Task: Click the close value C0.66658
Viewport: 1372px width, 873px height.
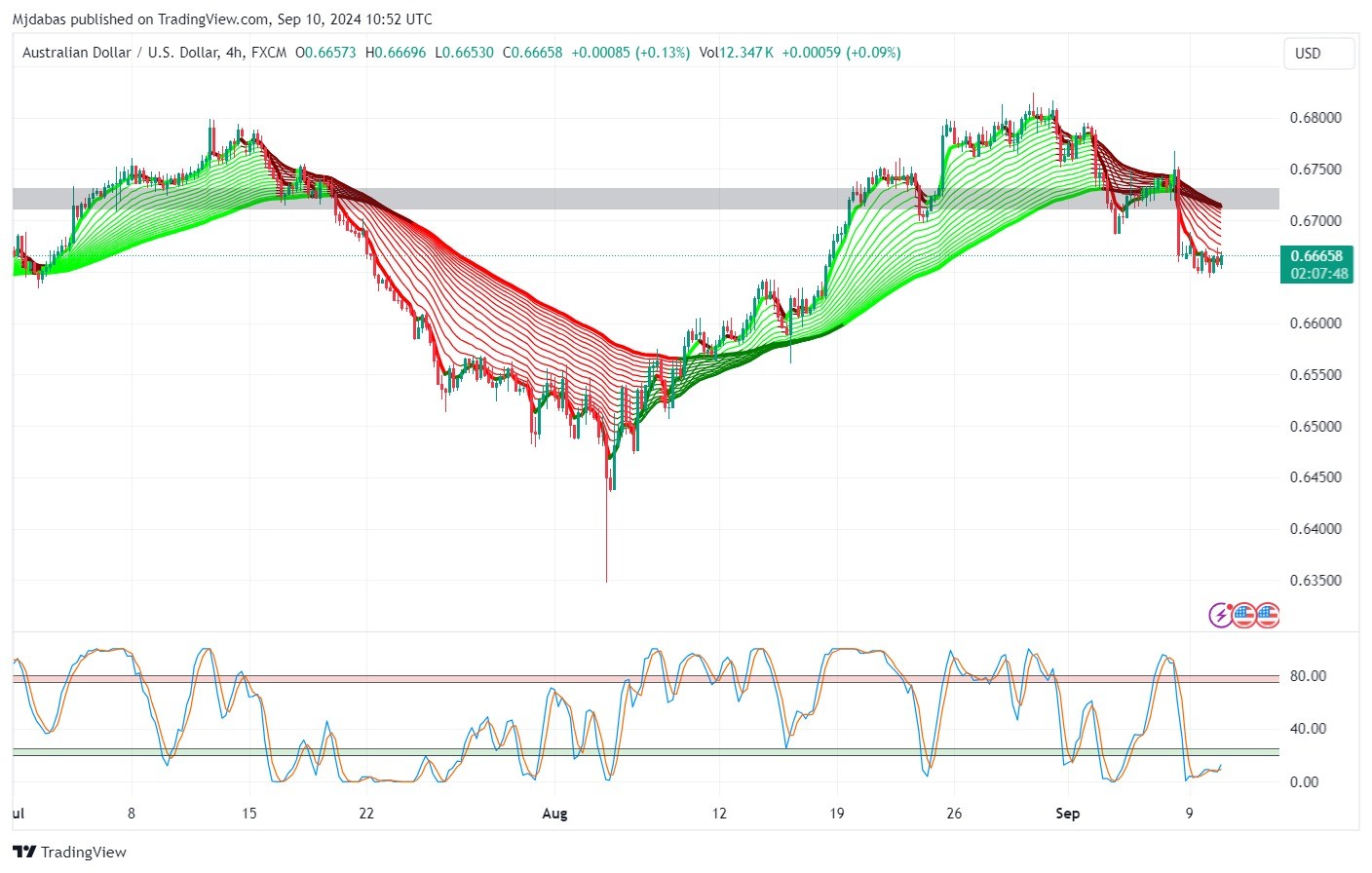Action: pos(533,53)
